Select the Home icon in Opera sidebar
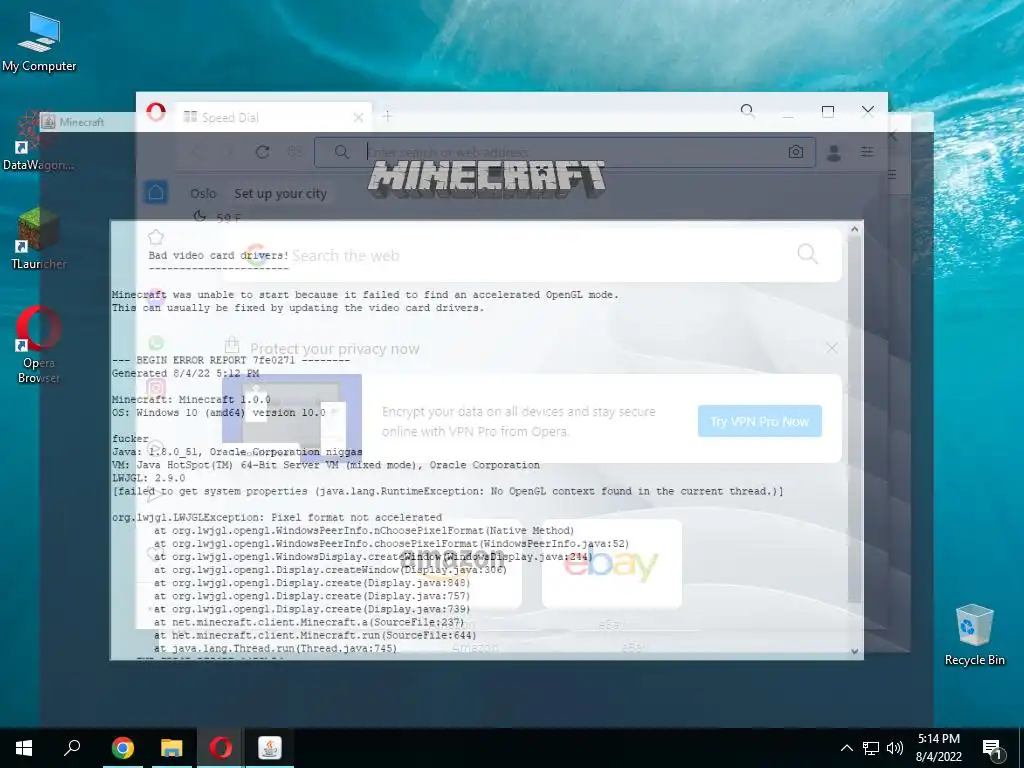 tap(155, 193)
